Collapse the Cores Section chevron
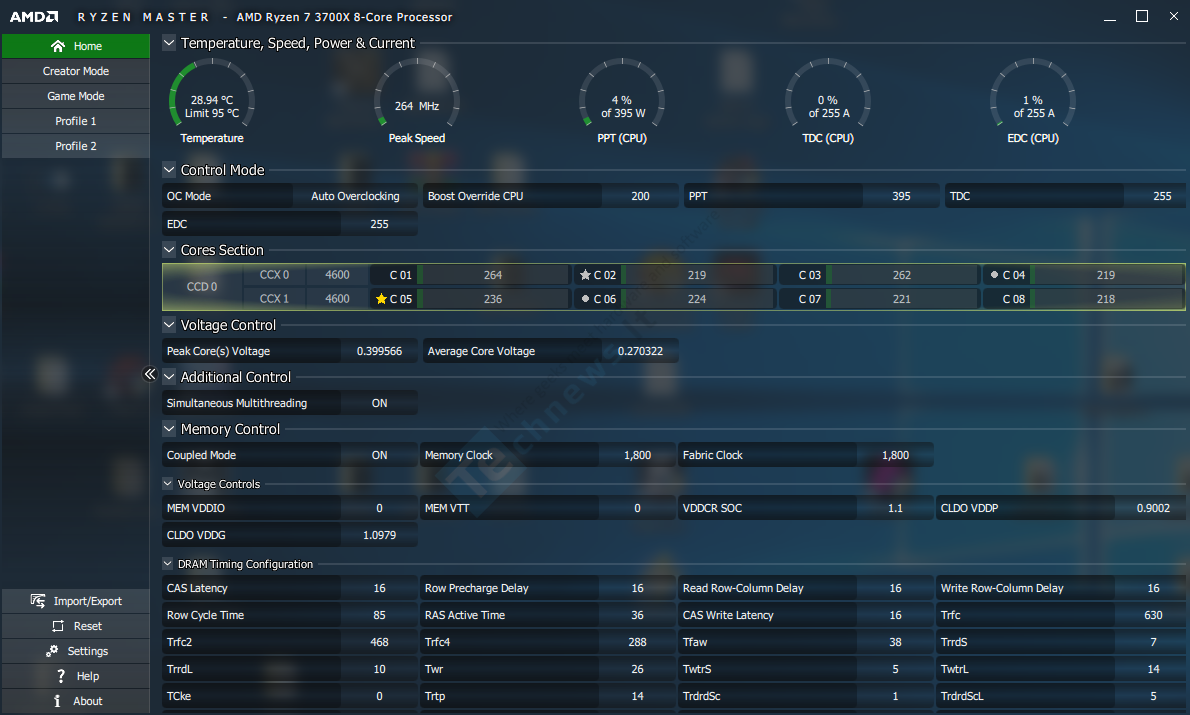The image size is (1190, 715). 169,250
